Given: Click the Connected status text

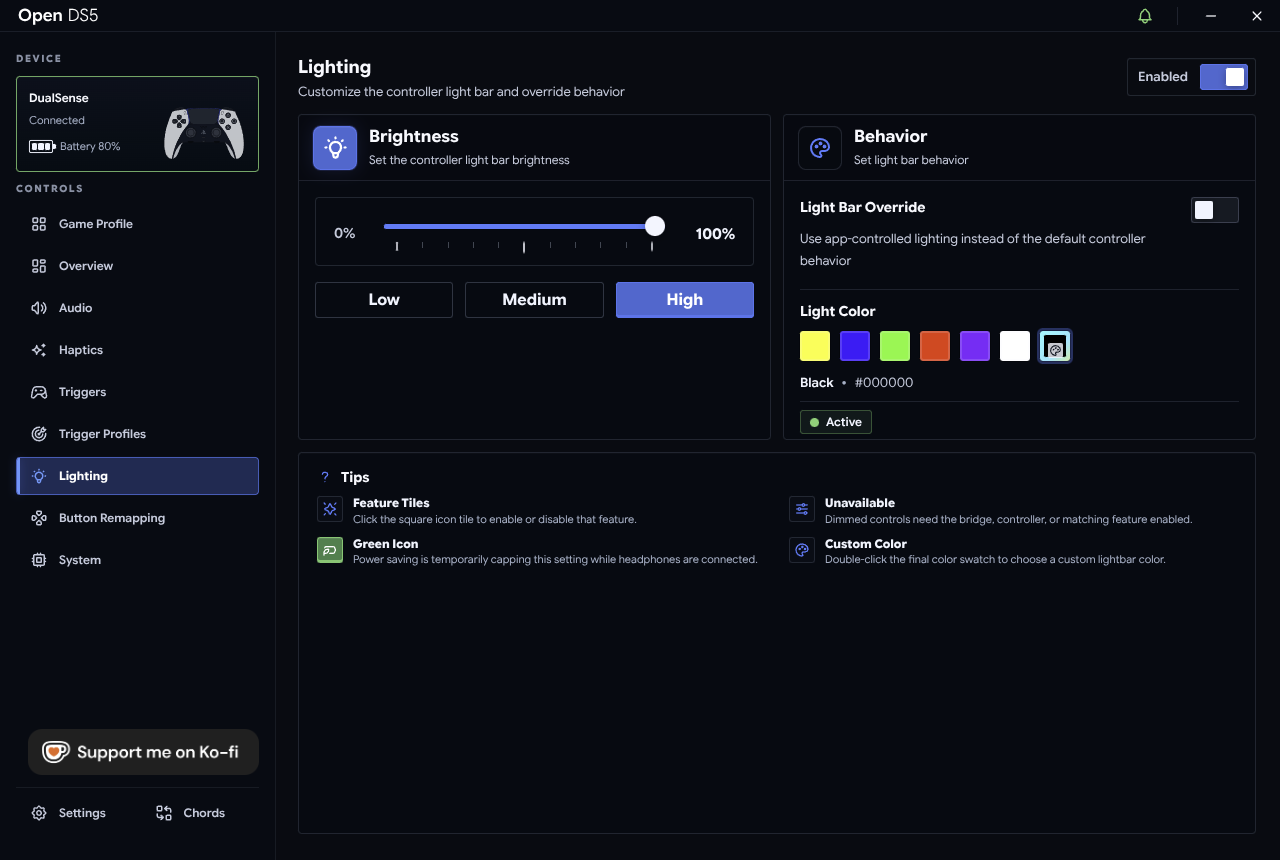Looking at the screenshot, I should [x=57, y=120].
